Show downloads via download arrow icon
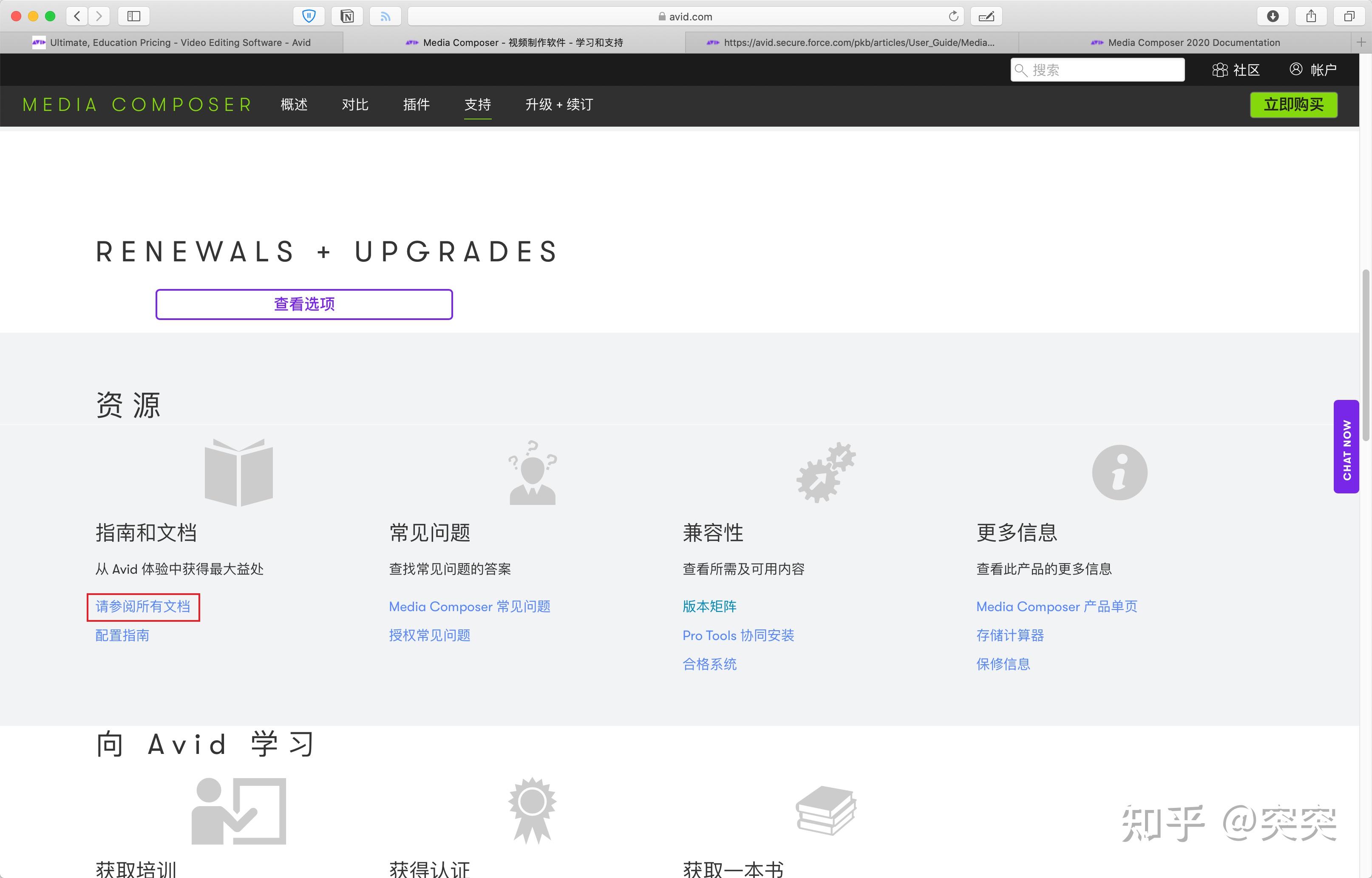1372x878 pixels. tap(1273, 16)
